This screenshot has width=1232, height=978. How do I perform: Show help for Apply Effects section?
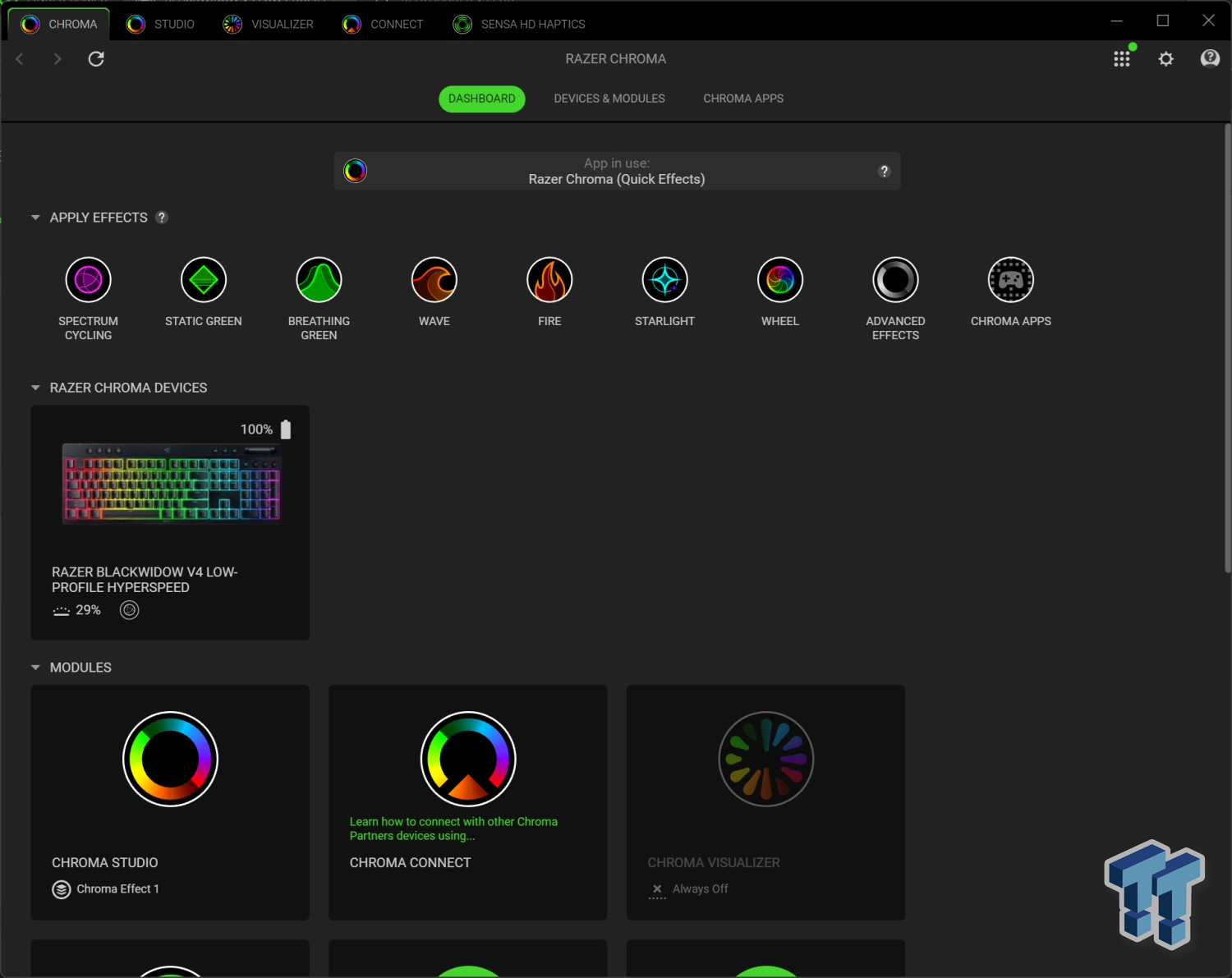[162, 218]
